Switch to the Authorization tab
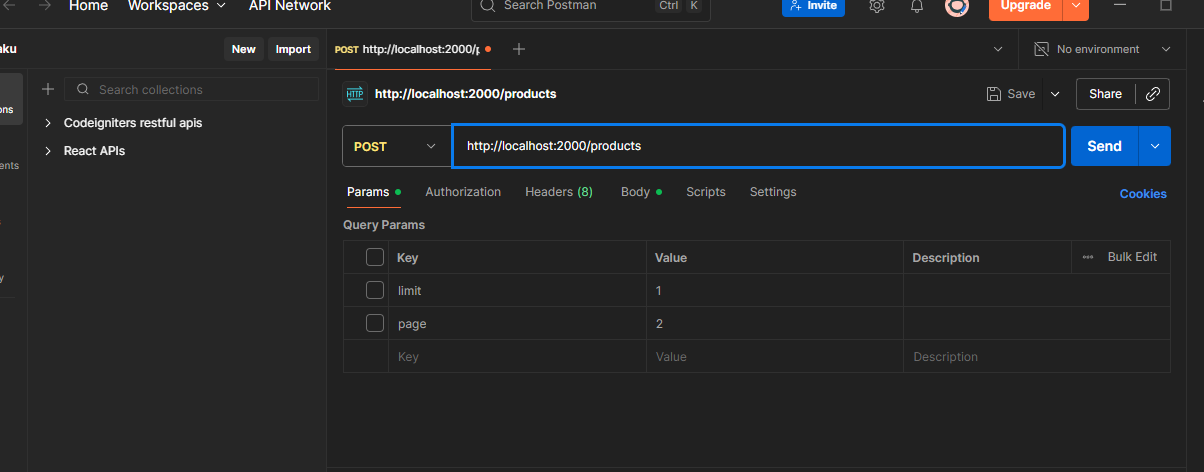Image resolution: width=1204 pixels, height=472 pixels. point(463,192)
